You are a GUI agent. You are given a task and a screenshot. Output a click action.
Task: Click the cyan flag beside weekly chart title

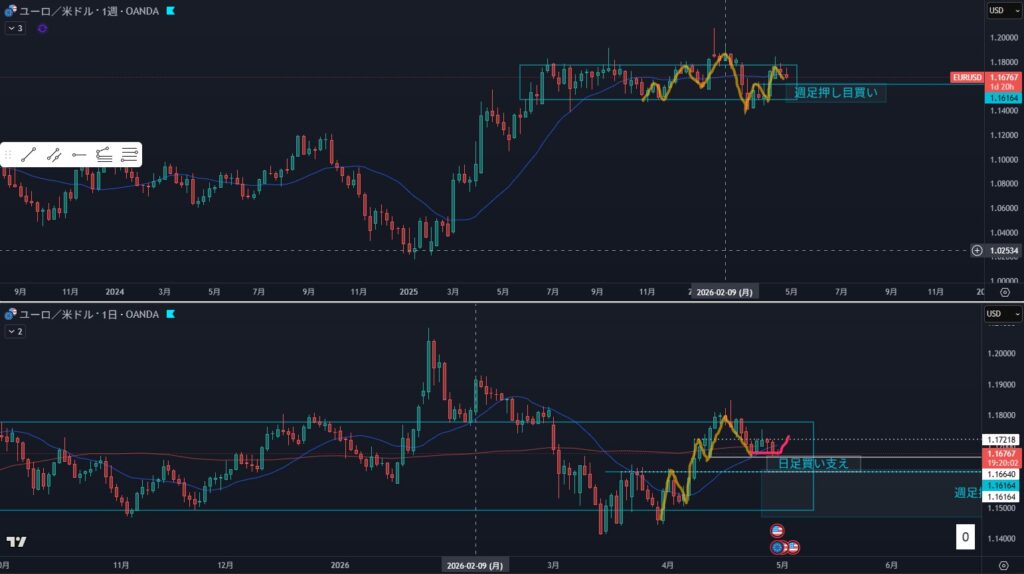tap(171, 10)
